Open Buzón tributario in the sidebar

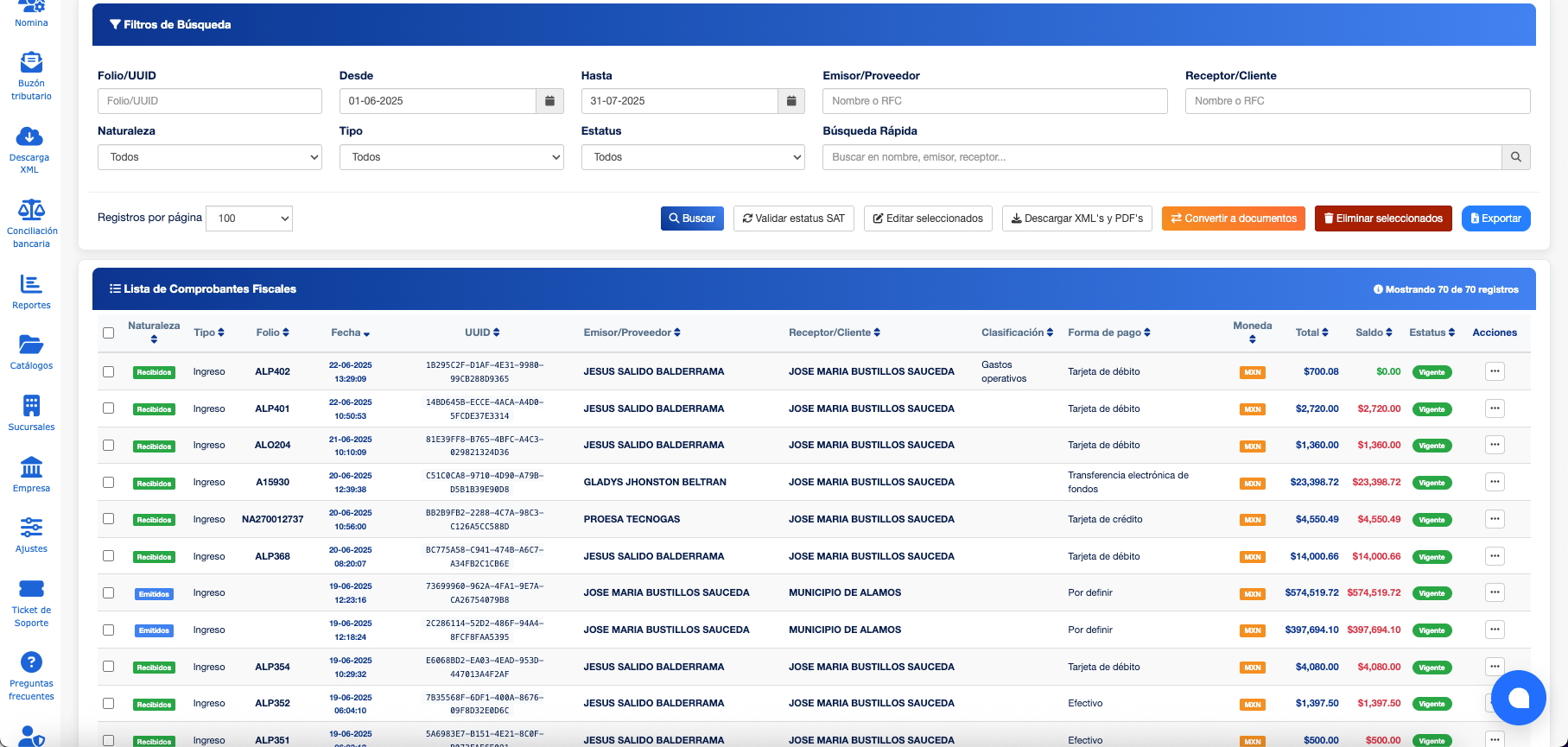tap(31, 63)
